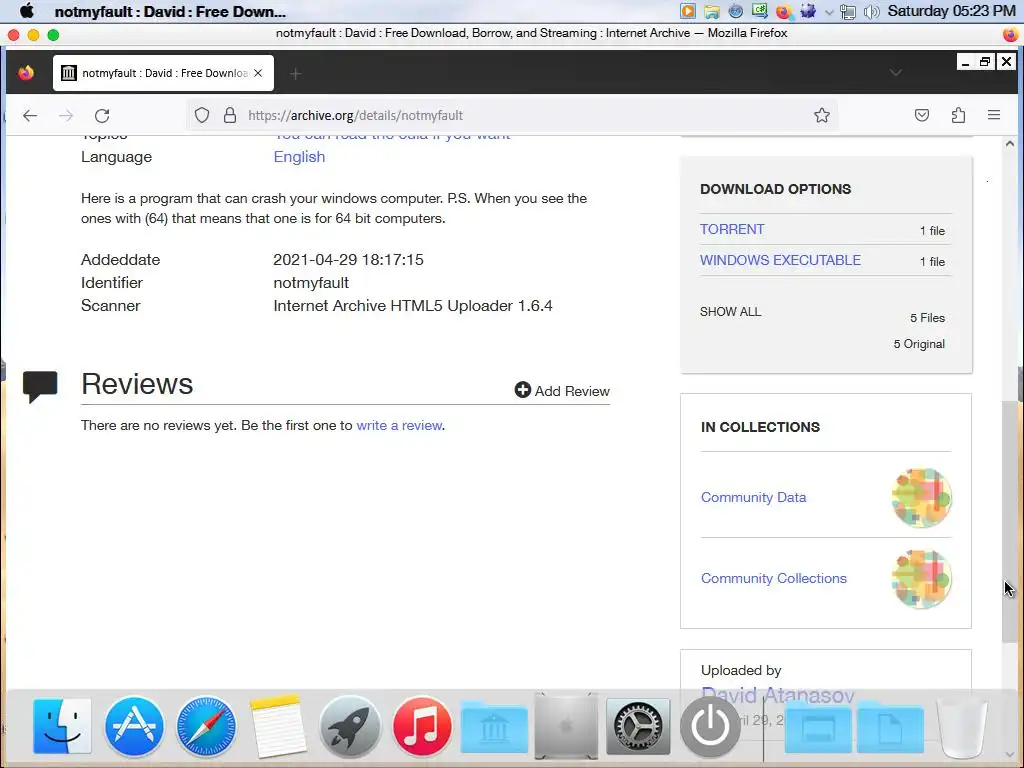Open Finder from the dock
Image resolution: width=1024 pixels, height=768 pixels.
(x=63, y=726)
